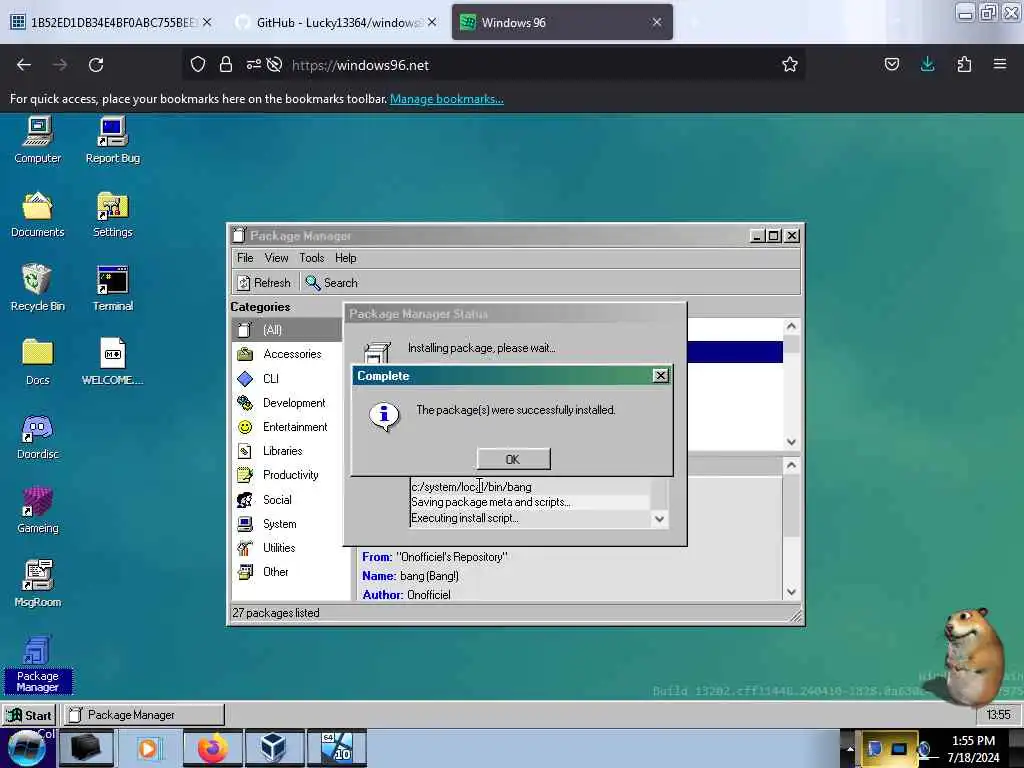Select the (All) category

pyautogui.click(x=287, y=330)
